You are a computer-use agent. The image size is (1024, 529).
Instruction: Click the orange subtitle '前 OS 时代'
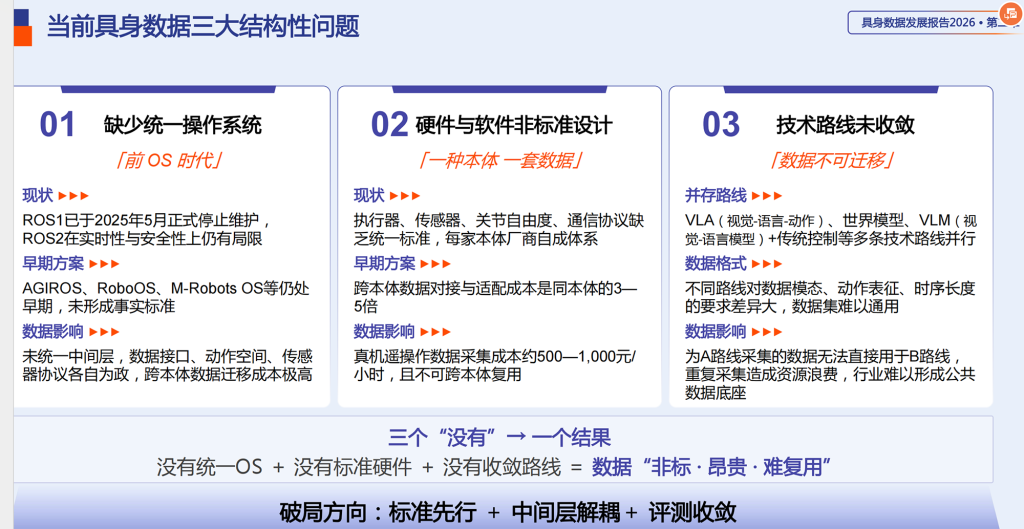[168, 160]
